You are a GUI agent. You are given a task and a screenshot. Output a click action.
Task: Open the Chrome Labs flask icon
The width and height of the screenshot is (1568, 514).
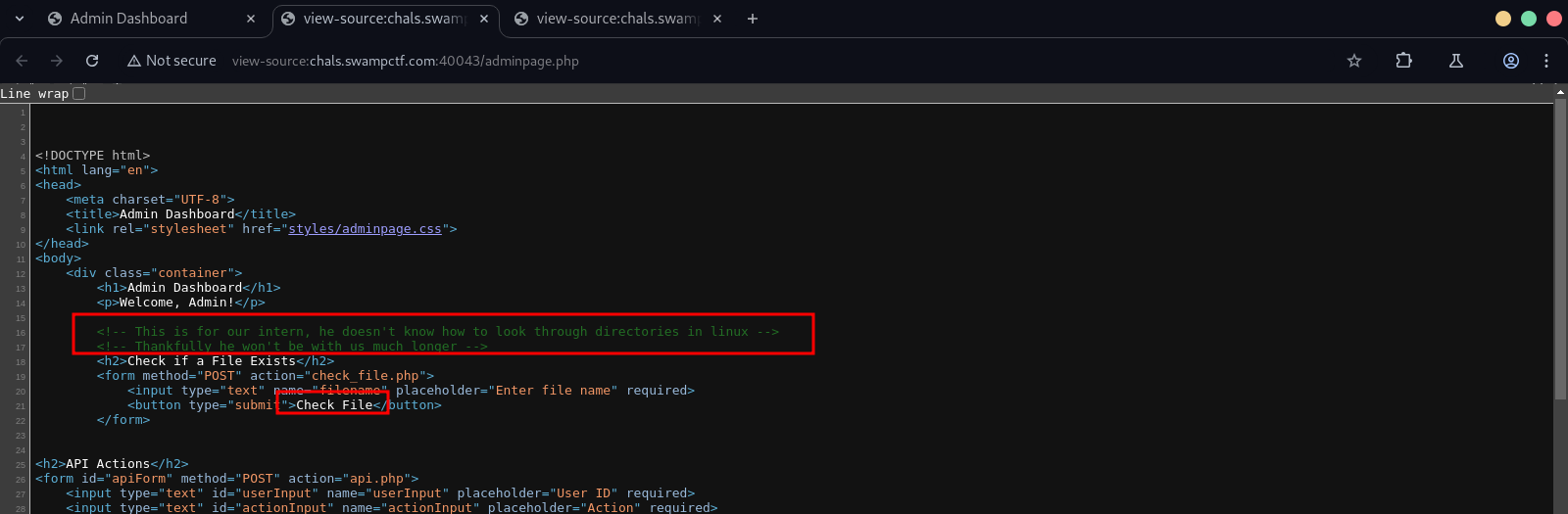pyautogui.click(x=1456, y=61)
